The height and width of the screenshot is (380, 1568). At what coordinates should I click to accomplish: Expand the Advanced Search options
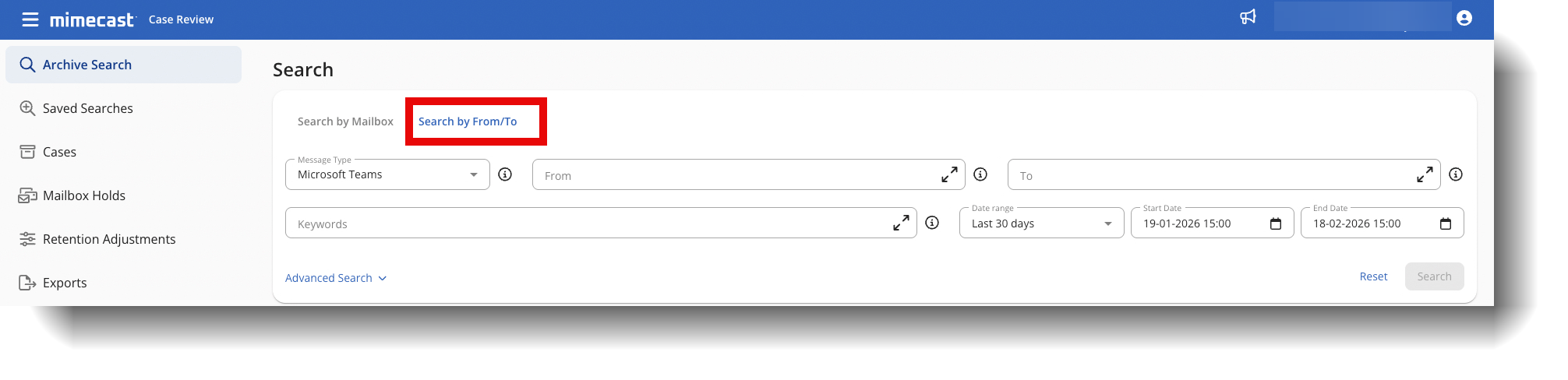[336, 278]
